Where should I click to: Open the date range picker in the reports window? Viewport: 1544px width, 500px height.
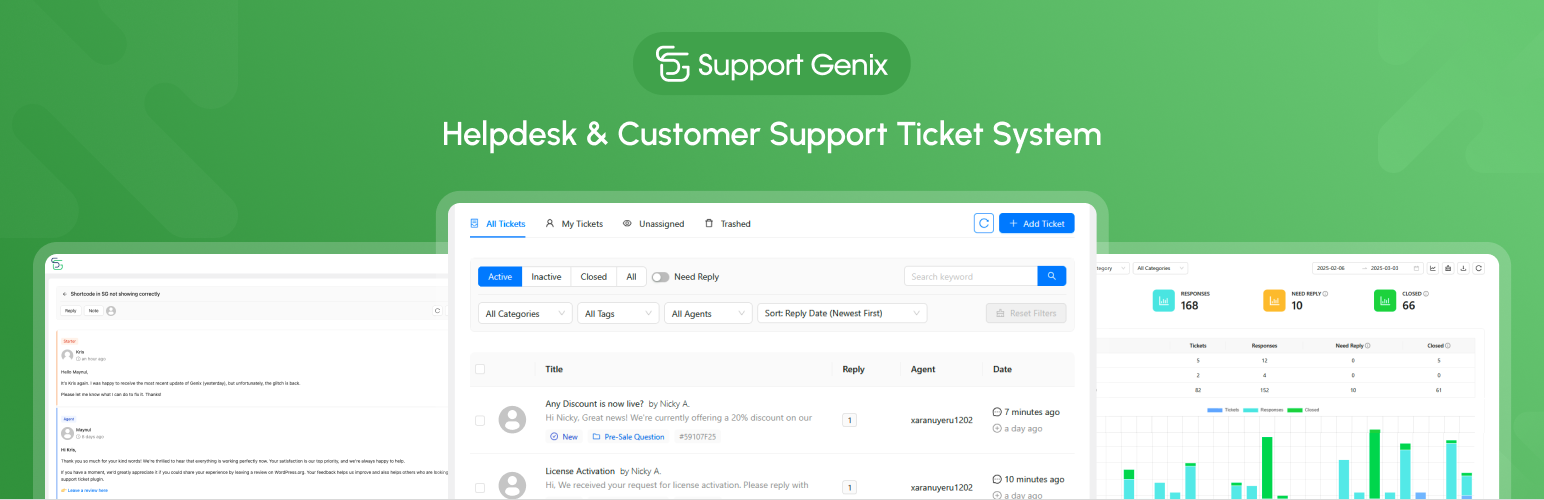1368,268
